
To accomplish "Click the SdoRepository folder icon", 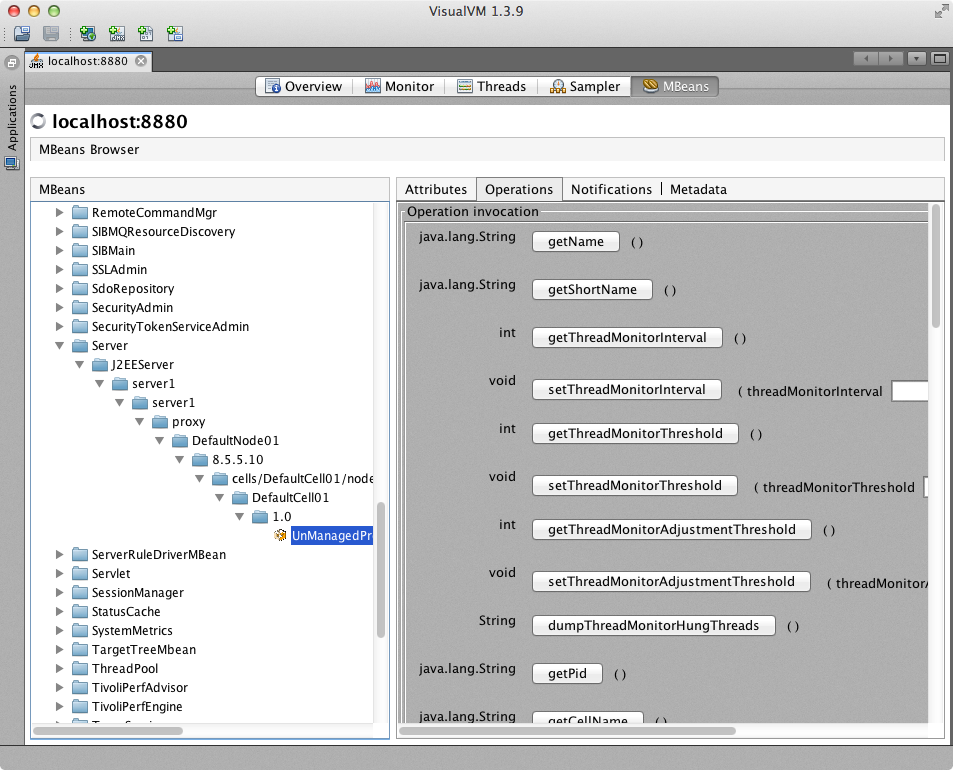I will coord(80,288).
